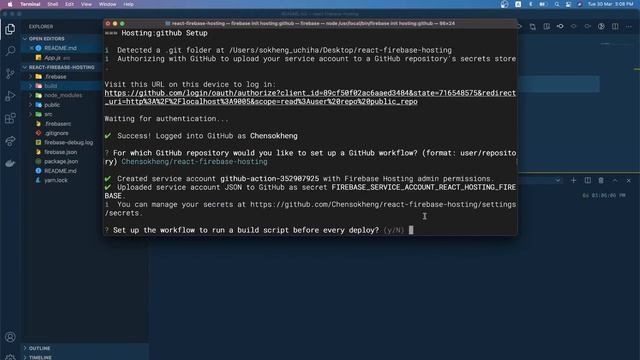Open the Edit menu
The image size is (640, 360).
(69, 4)
